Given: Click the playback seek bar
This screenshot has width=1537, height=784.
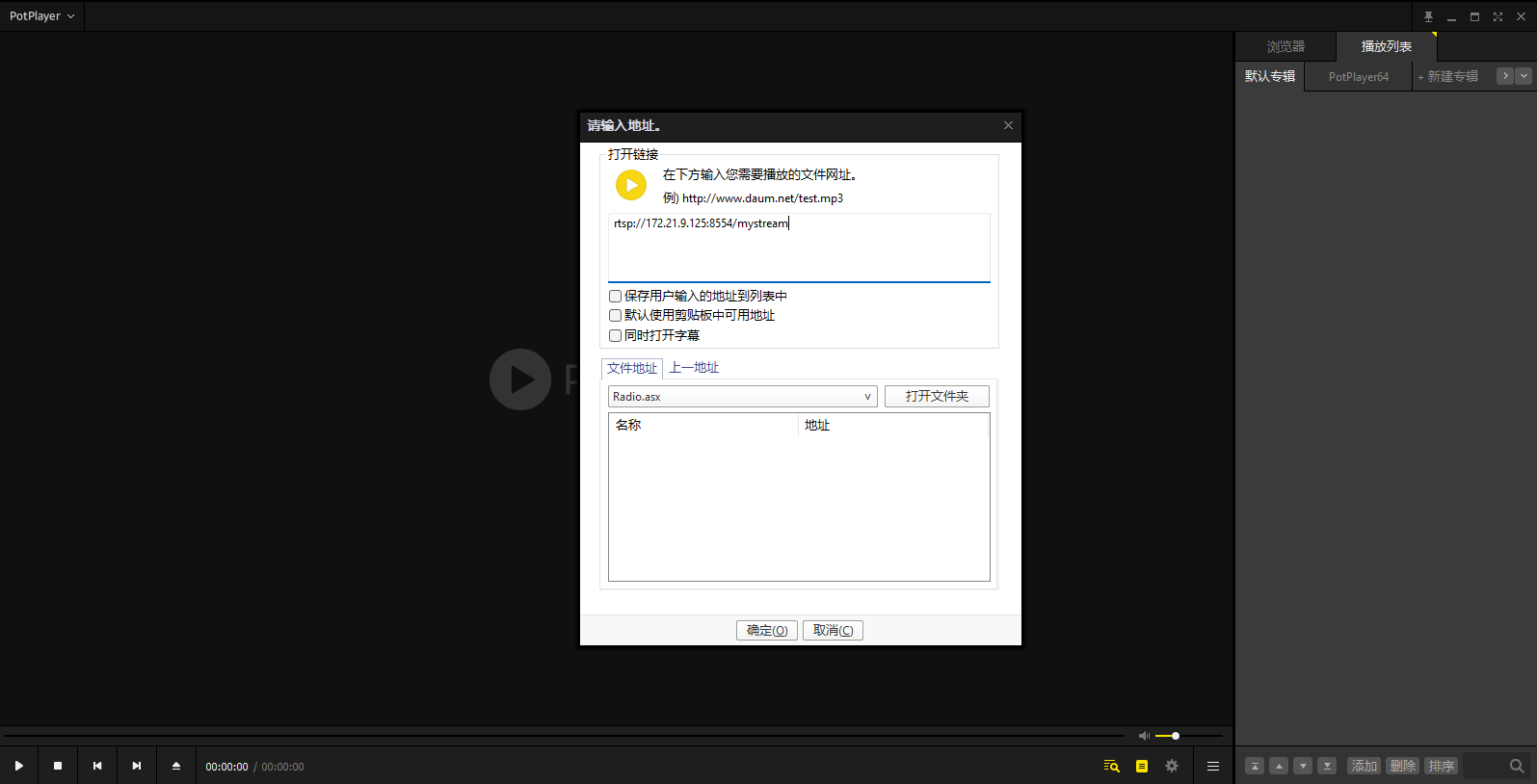Looking at the screenshot, I should (x=564, y=736).
